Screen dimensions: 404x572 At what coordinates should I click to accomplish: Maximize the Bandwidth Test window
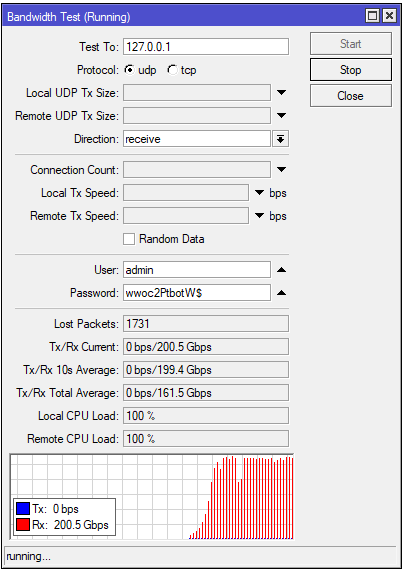tap(373, 16)
